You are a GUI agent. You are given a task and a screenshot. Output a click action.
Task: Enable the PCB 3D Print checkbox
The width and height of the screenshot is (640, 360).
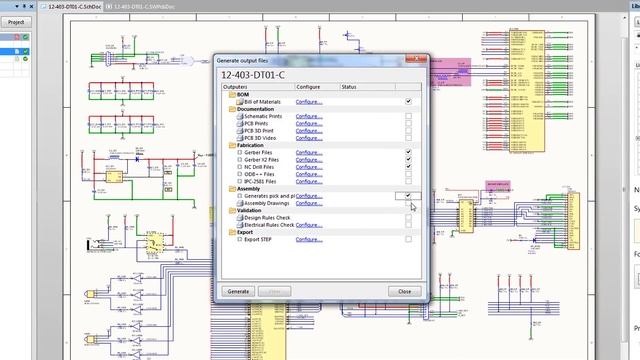point(408,131)
